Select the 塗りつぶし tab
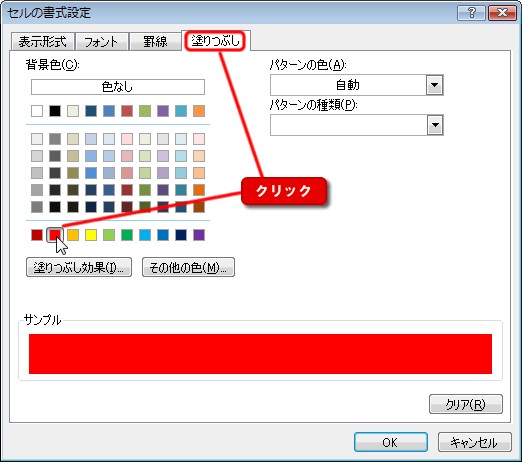Viewport: 522px width, 462px height. click(216, 41)
